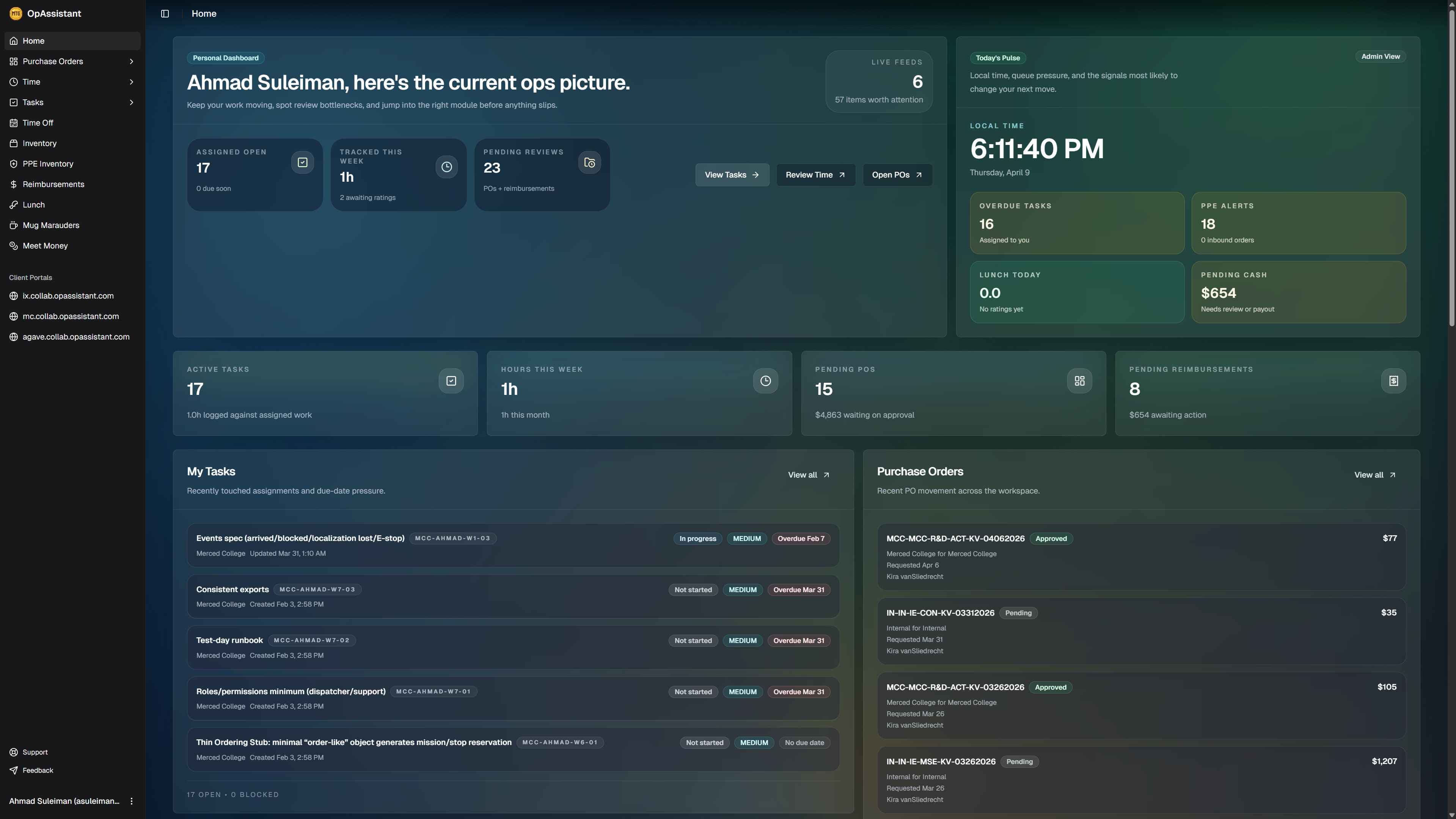Click the Time Off calendar icon
Image resolution: width=1456 pixels, height=819 pixels.
tap(14, 122)
